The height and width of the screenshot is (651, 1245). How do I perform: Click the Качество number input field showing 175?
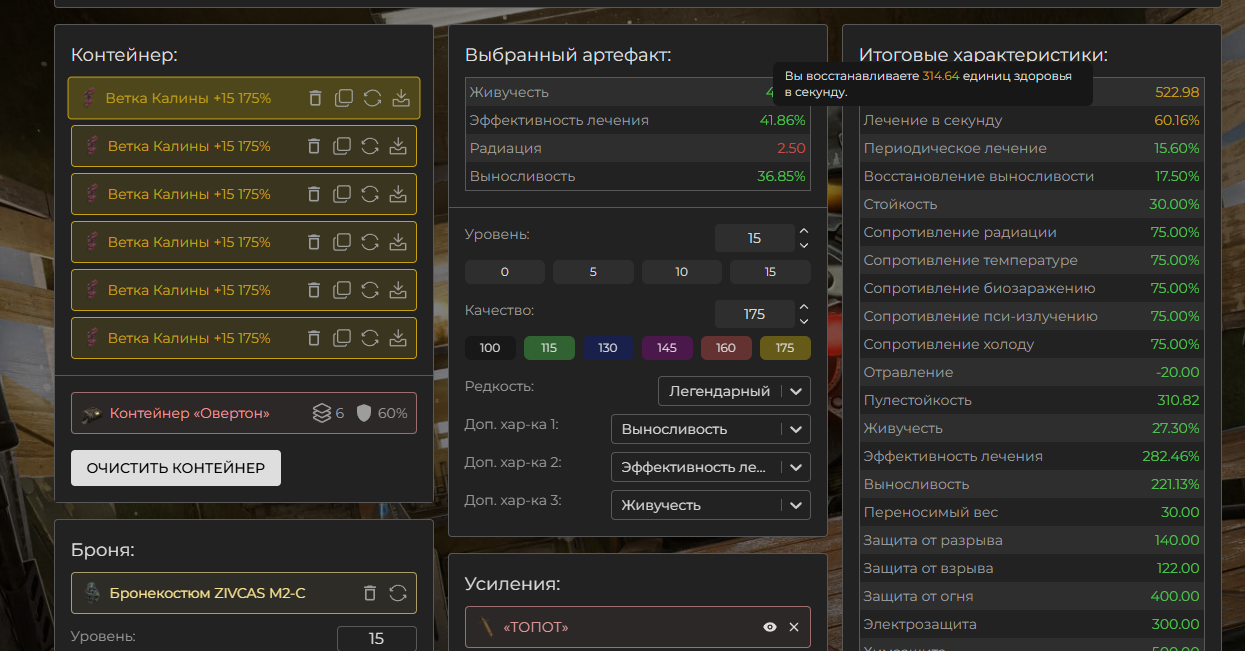click(x=754, y=314)
